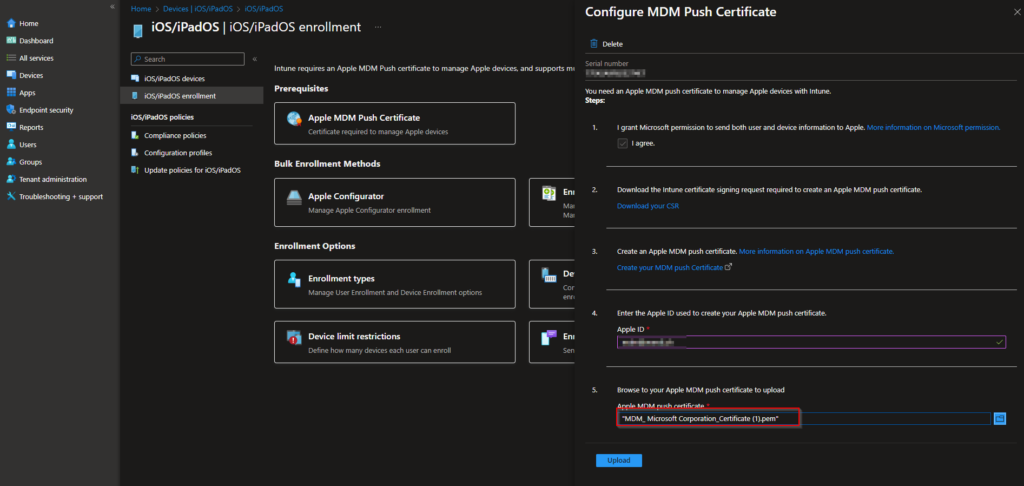Click the Bulk Enrollment Methods heading
Screen dimensions: 1024x486
[x=327, y=163]
